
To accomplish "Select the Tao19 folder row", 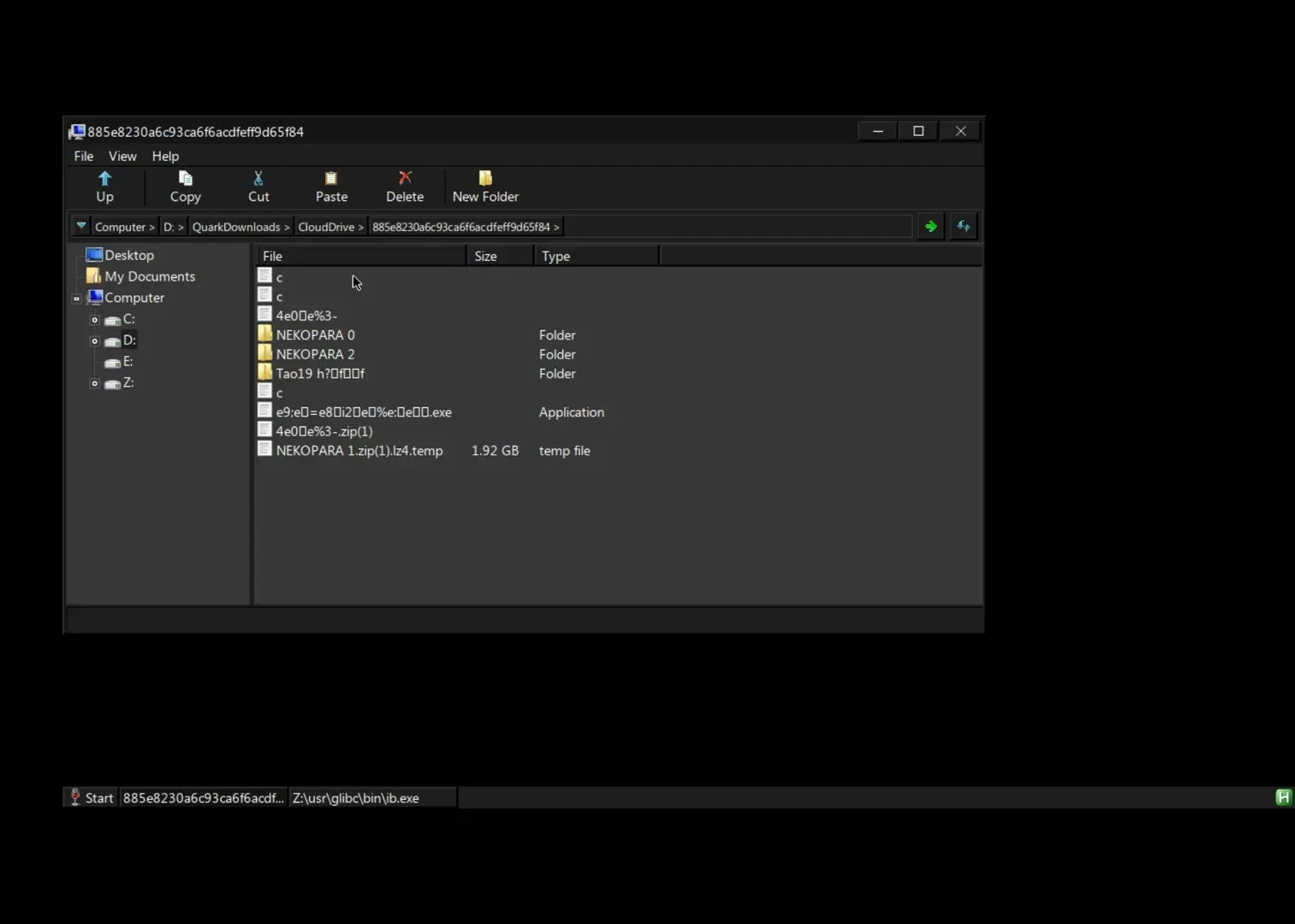I will (320, 373).
